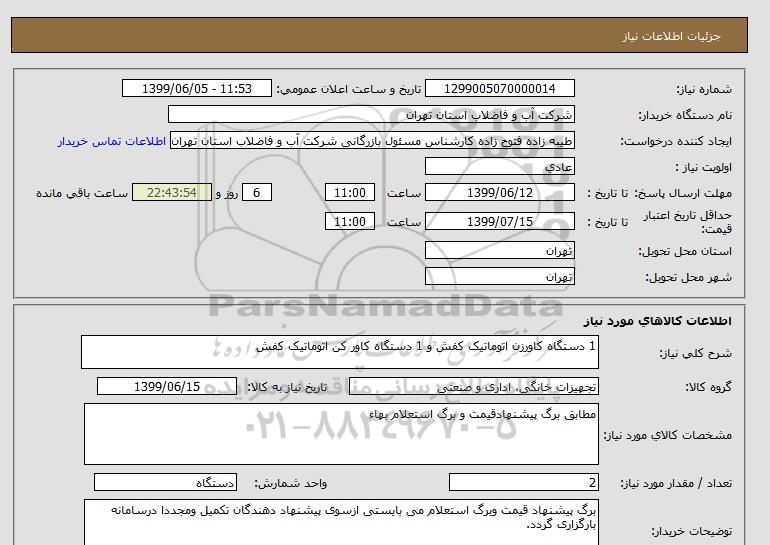The image size is (770, 545).
Task: Click the ایجاد کننده درخواست label
Action: point(676,141)
